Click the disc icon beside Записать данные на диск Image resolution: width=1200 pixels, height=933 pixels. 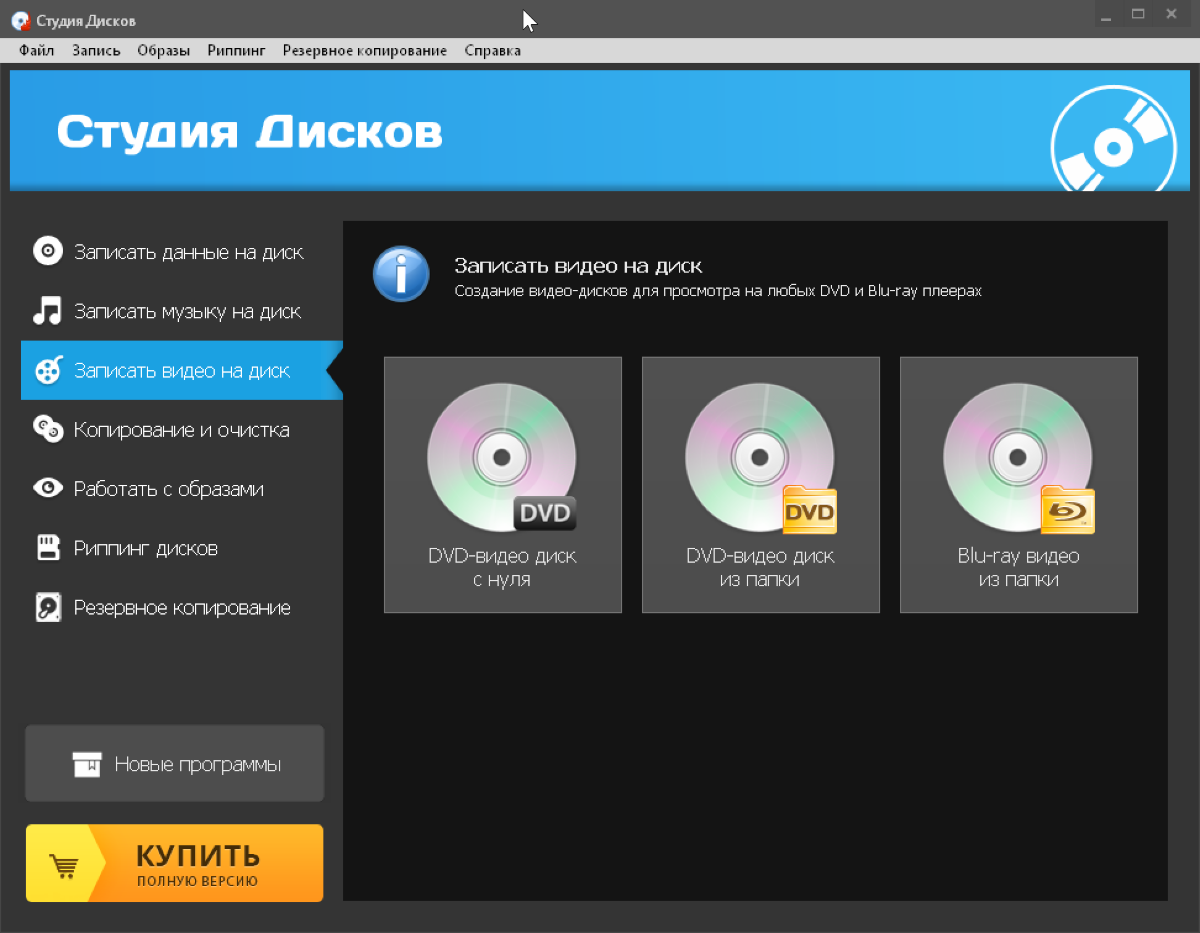click(47, 252)
